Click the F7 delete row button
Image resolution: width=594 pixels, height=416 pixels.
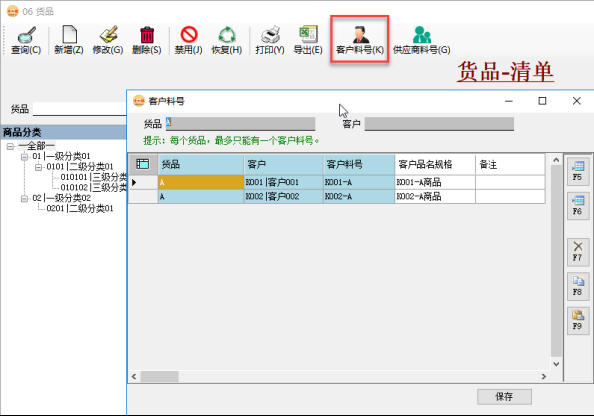tap(578, 252)
